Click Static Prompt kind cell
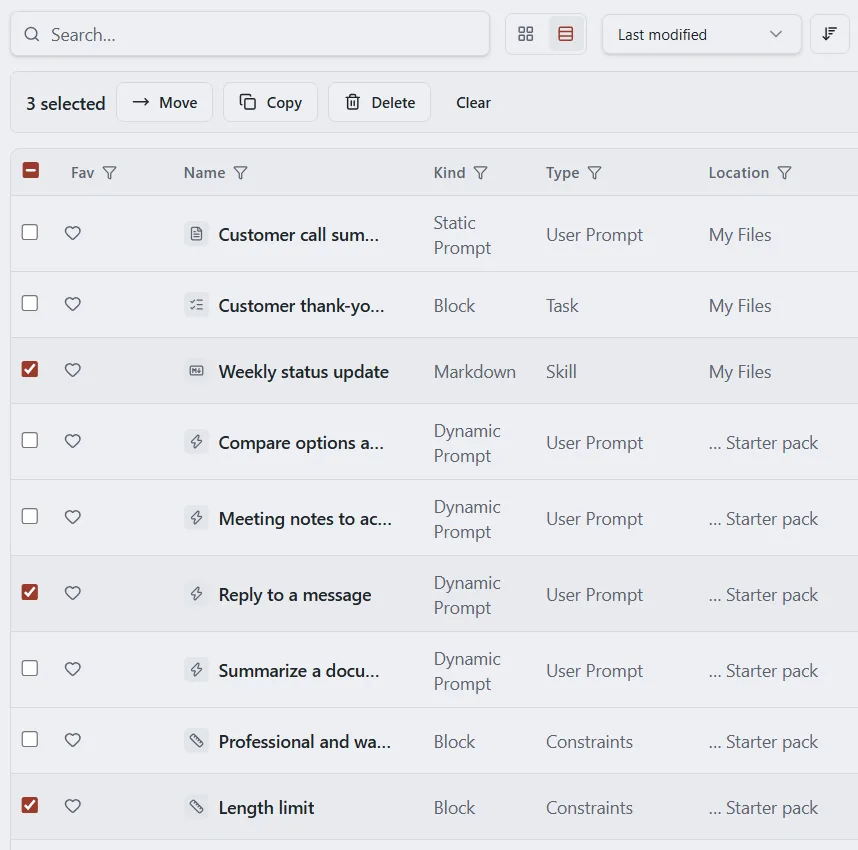858x850 pixels. tap(462, 235)
